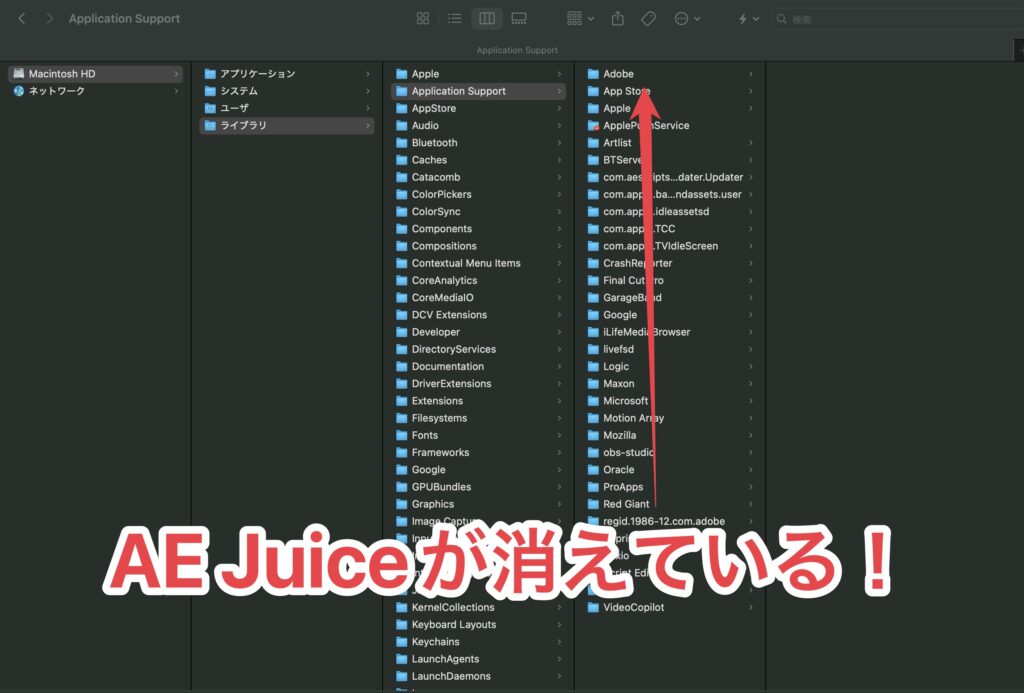Click the GarageBand folder icon

pyautogui.click(x=593, y=297)
